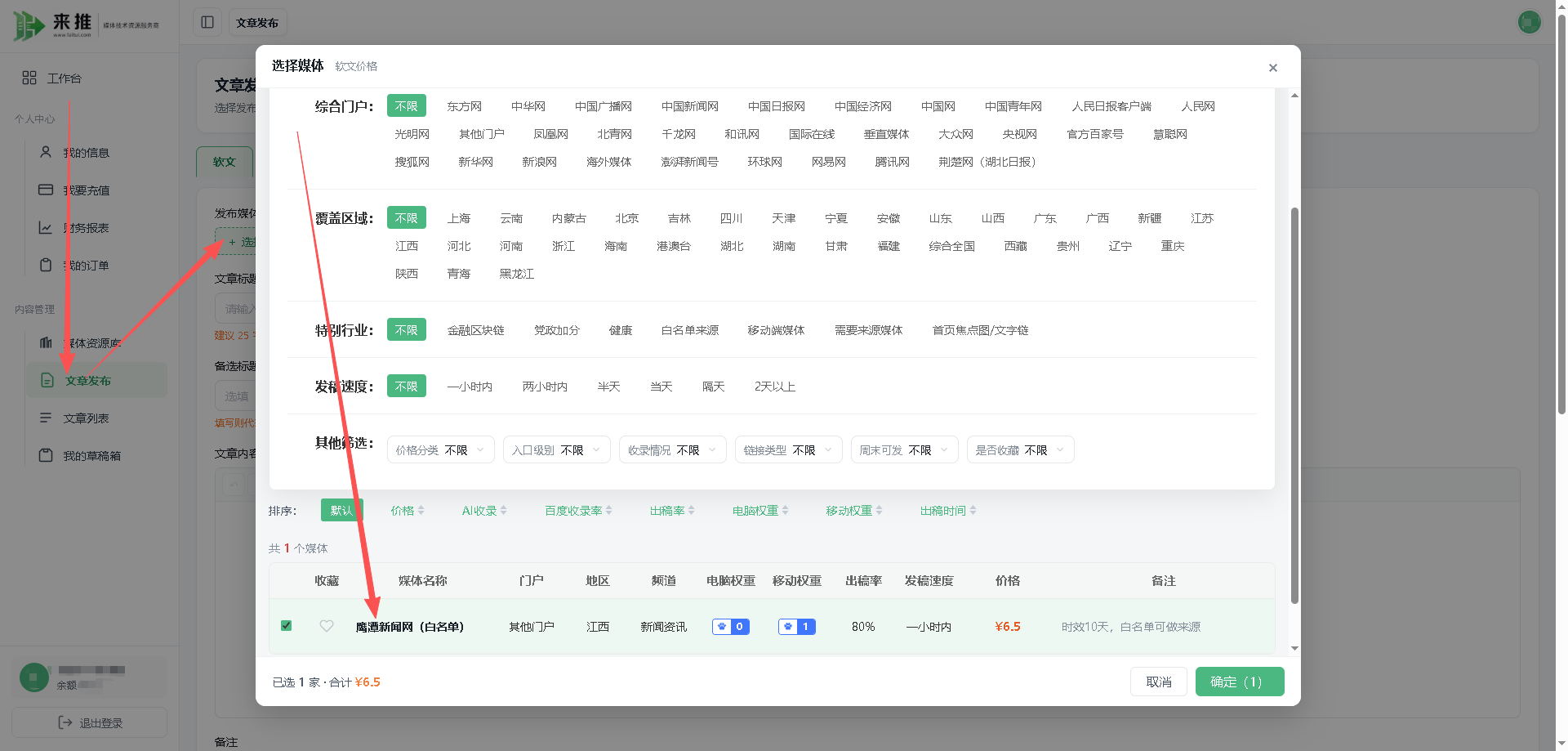This screenshot has height=751, width=1568.
Task: Select 不限 in the 综合门户 filter row
Action: click(x=407, y=106)
